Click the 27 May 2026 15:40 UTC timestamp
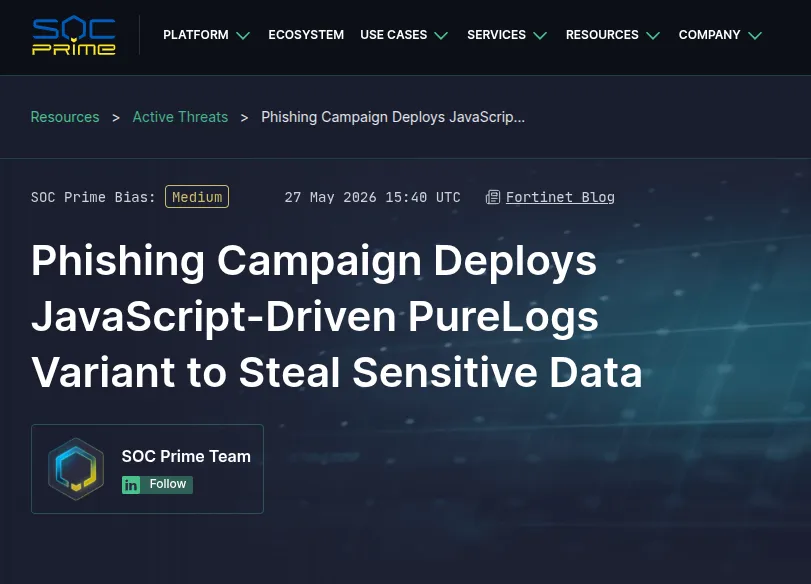 point(372,197)
